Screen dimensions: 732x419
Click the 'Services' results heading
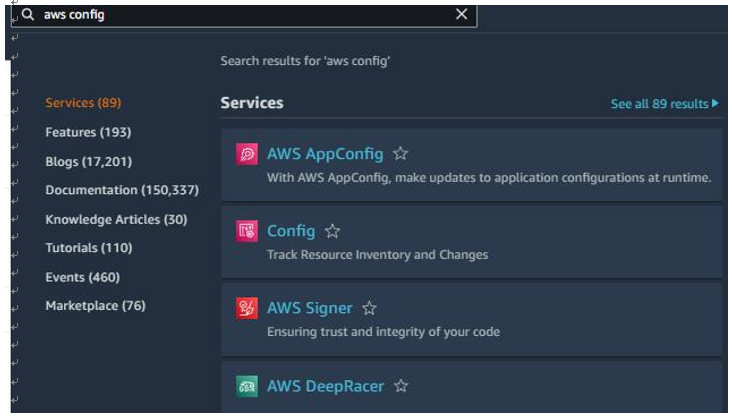pyautogui.click(x=252, y=103)
